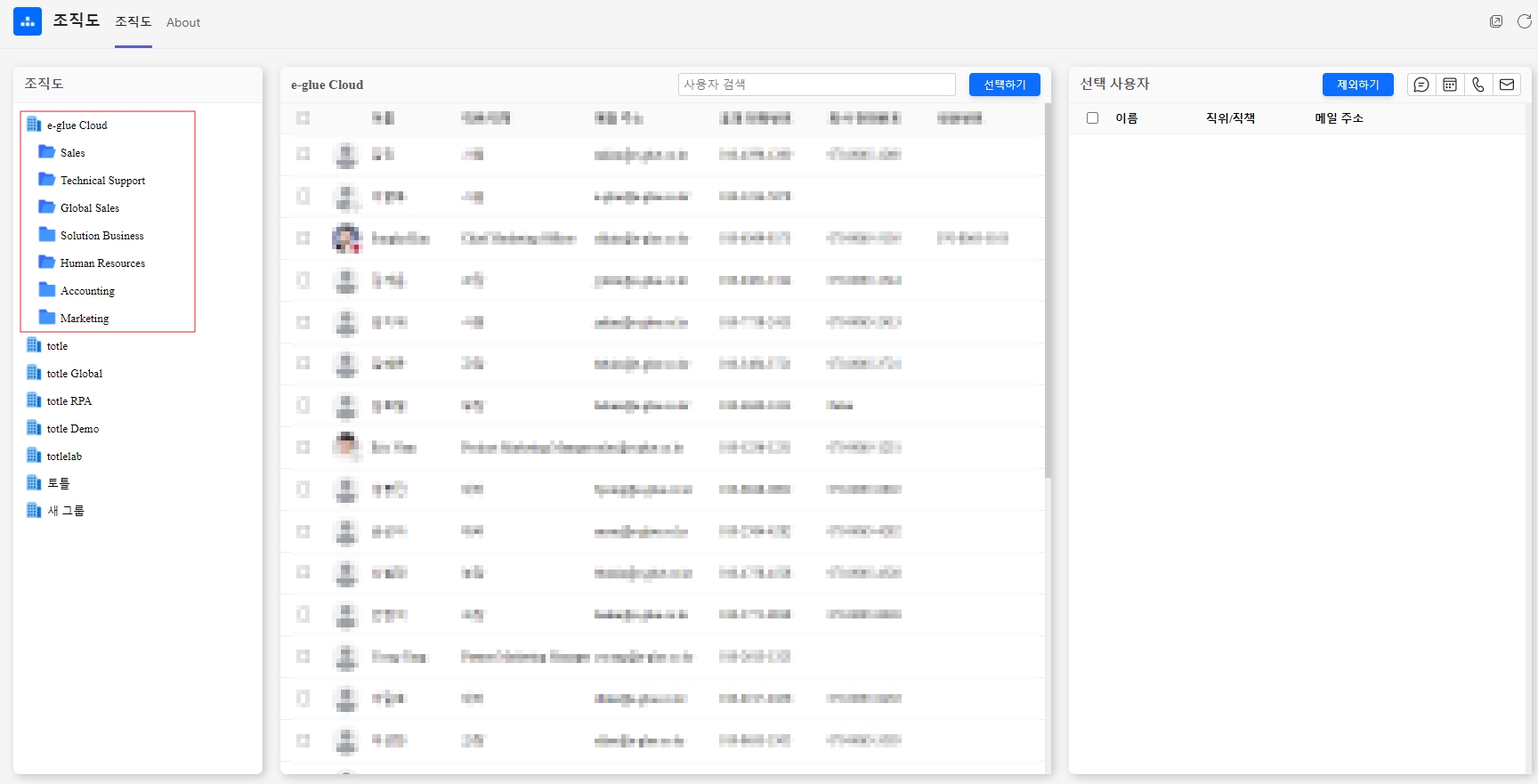Collapse the e-glue Cloud organization node
Screen dimensions: 1538x784
pos(35,125)
